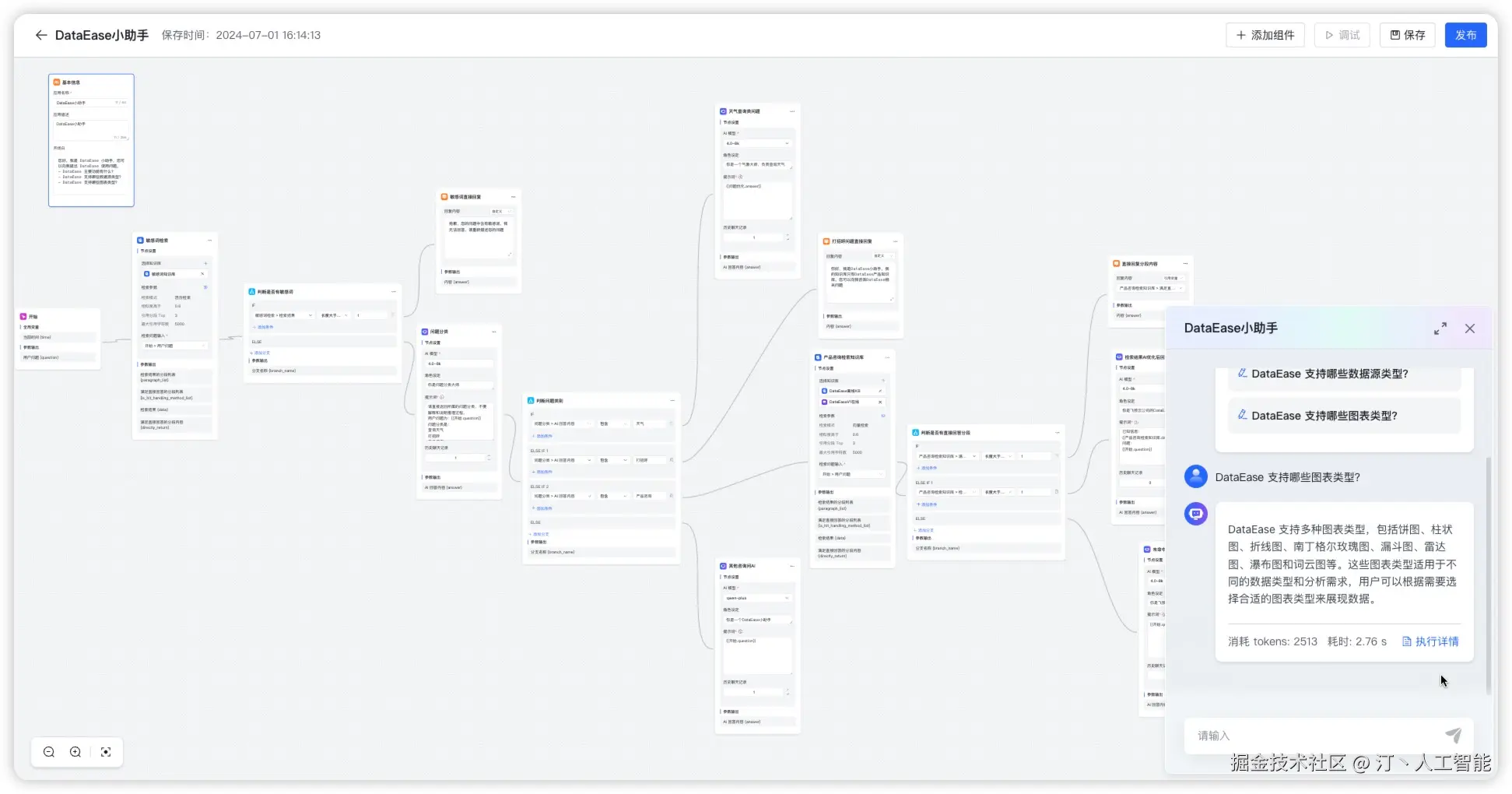1512x794 pixels.
Task: Open IF field dropdown in 判断是否有敏感词 node
Action: (283, 315)
